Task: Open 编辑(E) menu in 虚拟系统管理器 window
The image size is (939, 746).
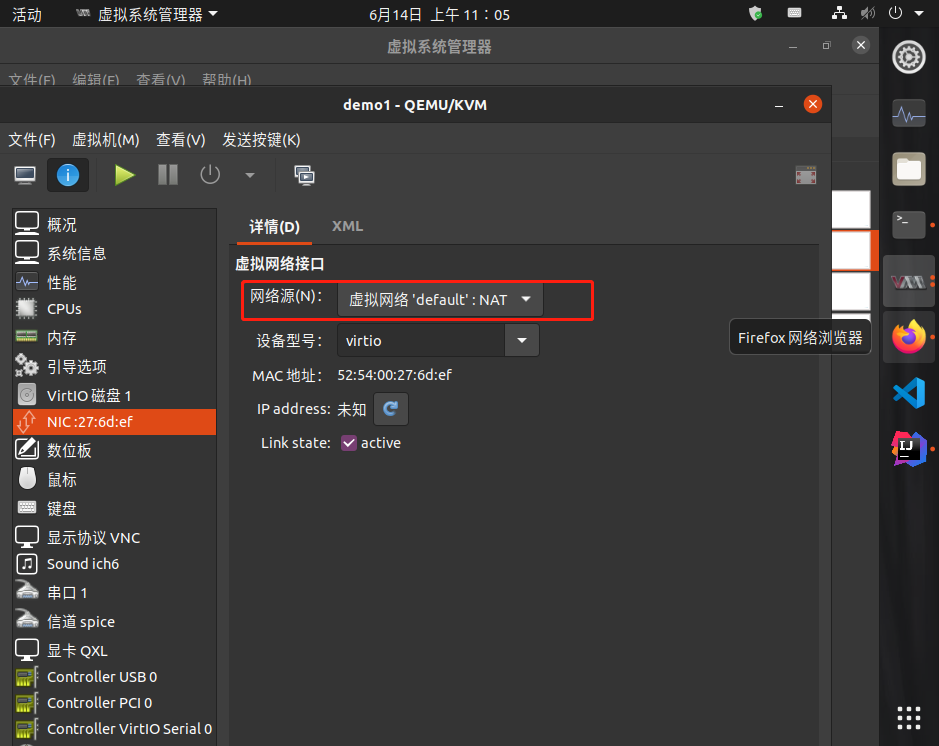Action: (x=96, y=80)
